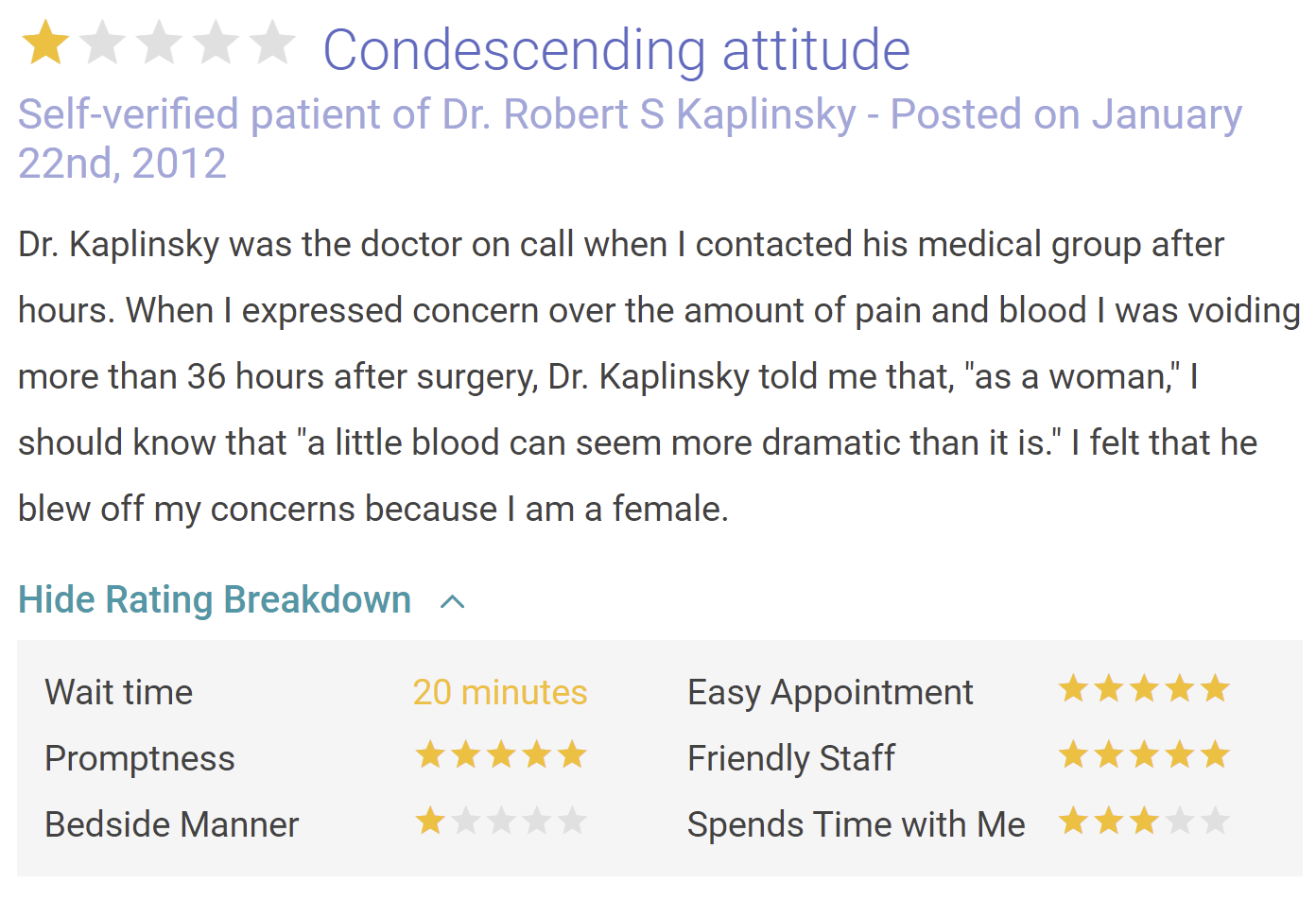Click the Wait time label
Screen dimensions: 1316x900
click(x=119, y=693)
